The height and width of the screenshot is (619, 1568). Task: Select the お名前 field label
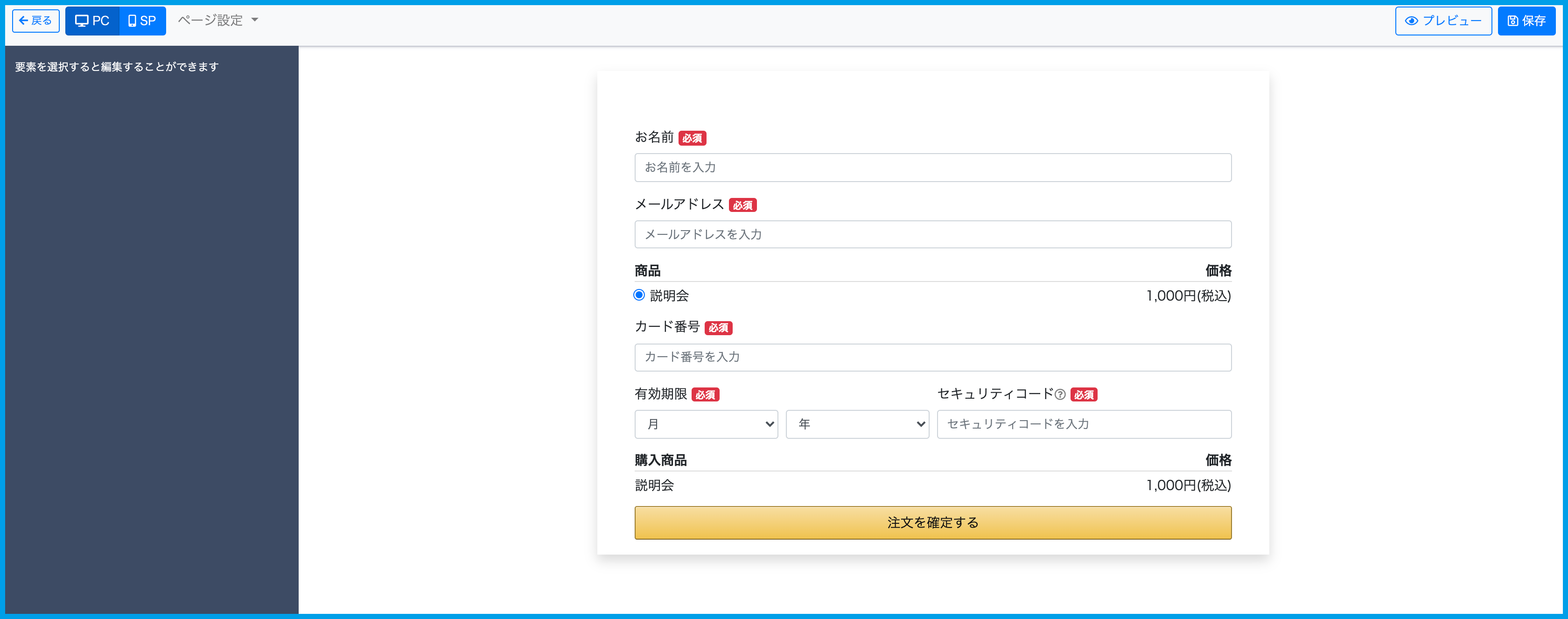(654, 138)
